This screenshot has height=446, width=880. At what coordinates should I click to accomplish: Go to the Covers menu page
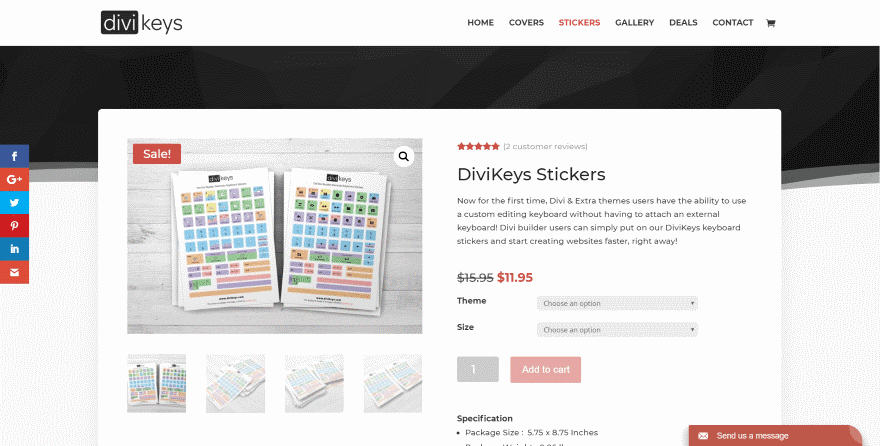coord(526,22)
